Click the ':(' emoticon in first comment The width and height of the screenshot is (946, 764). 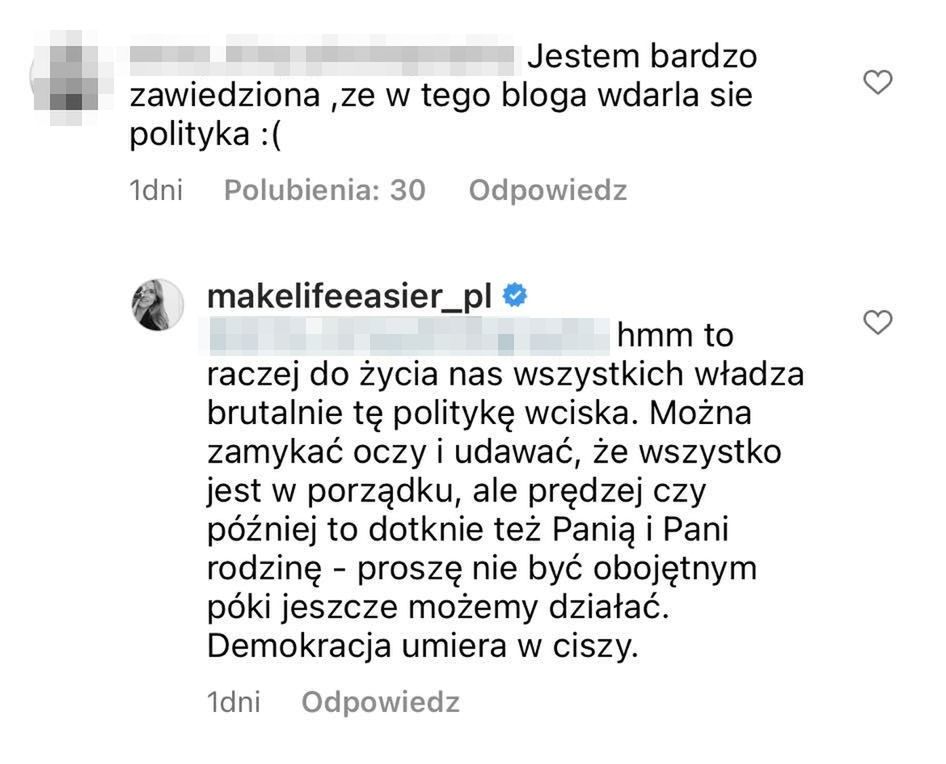268,136
